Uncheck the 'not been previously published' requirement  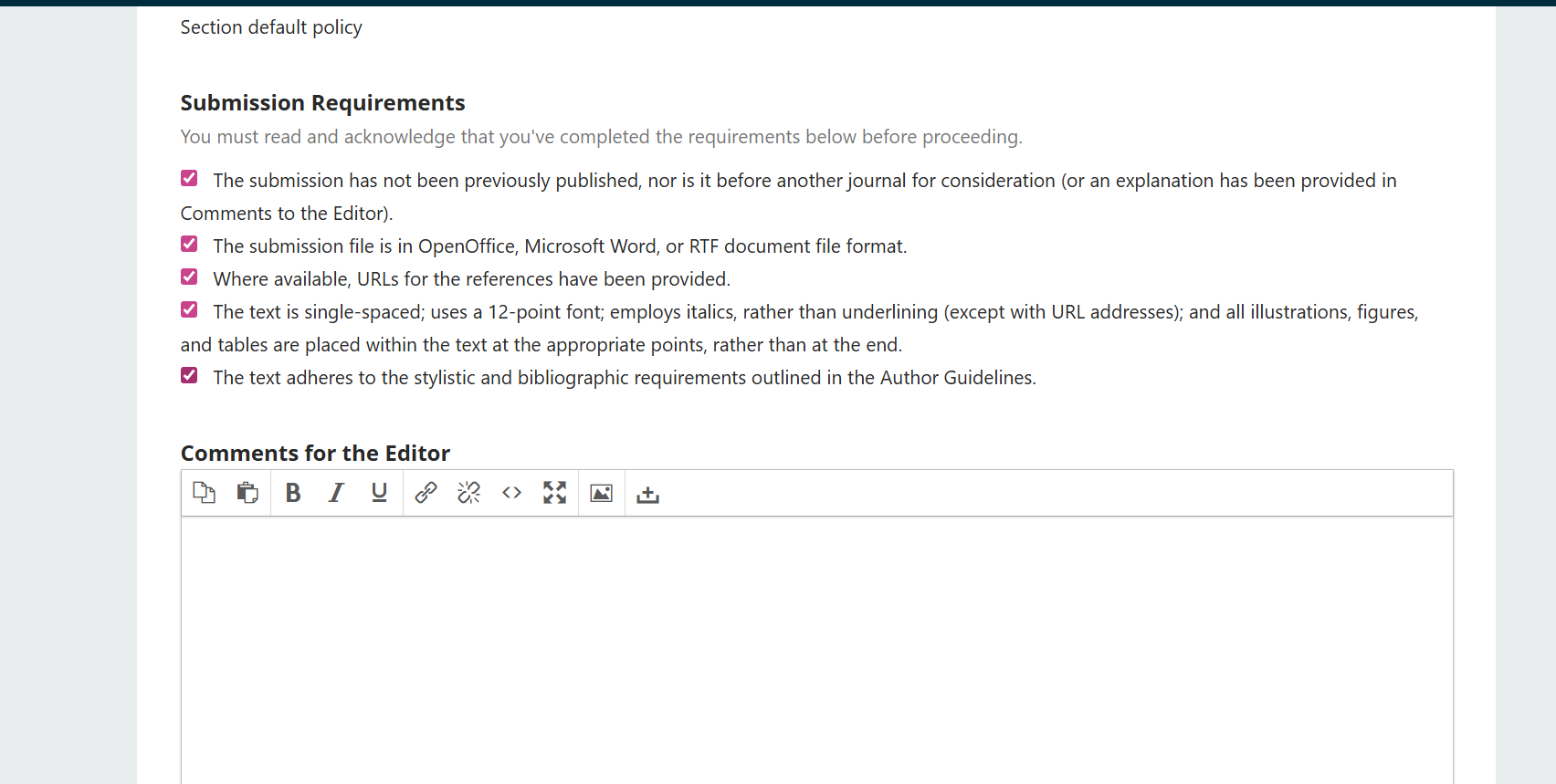click(x=189, y=178)
